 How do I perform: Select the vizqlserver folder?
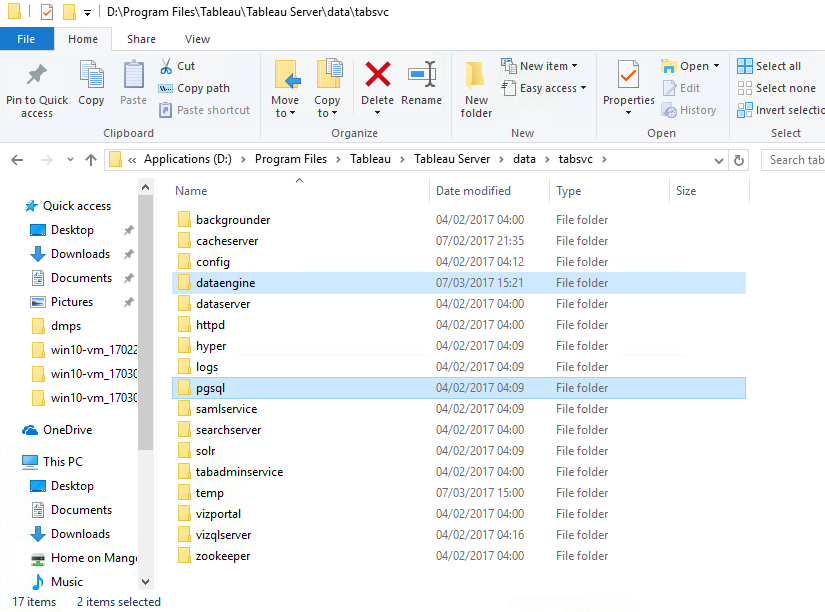[x=459, y=535]
